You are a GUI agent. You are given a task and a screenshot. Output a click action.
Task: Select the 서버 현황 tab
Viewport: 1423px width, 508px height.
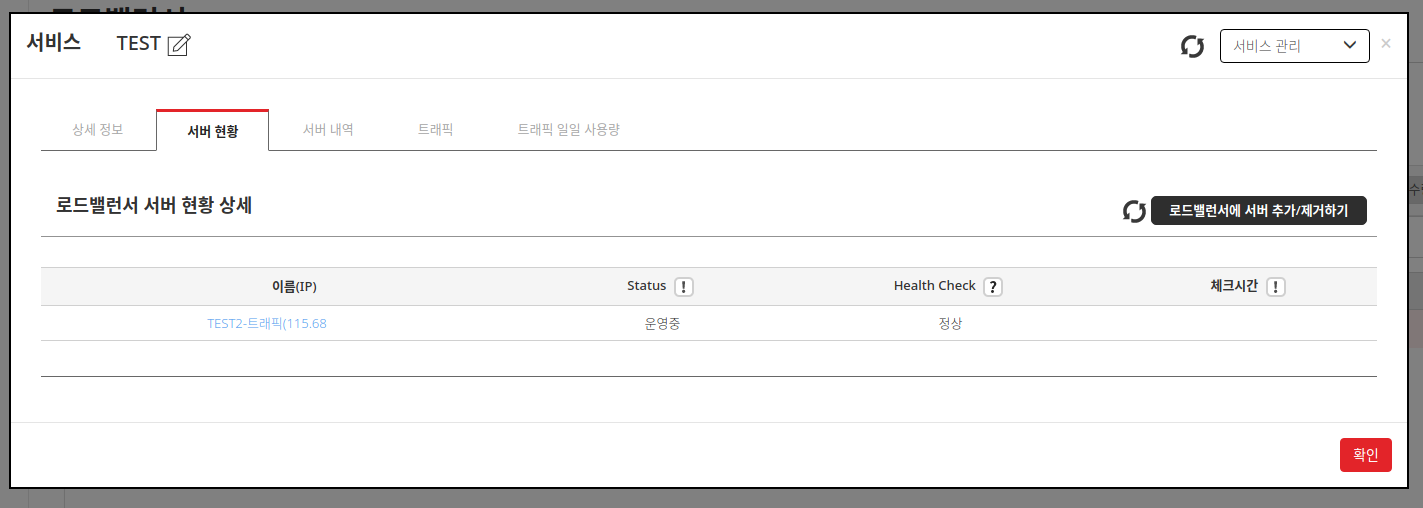[213, 130]
